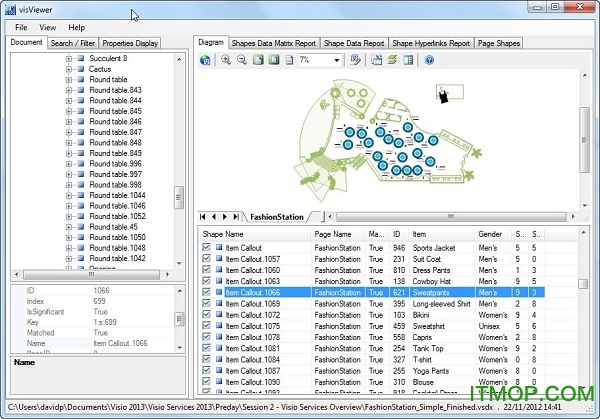Open the layers icon in toolbar
Image resolution: width=600 pixels, height=419 pixels.
tap(392, 60)
